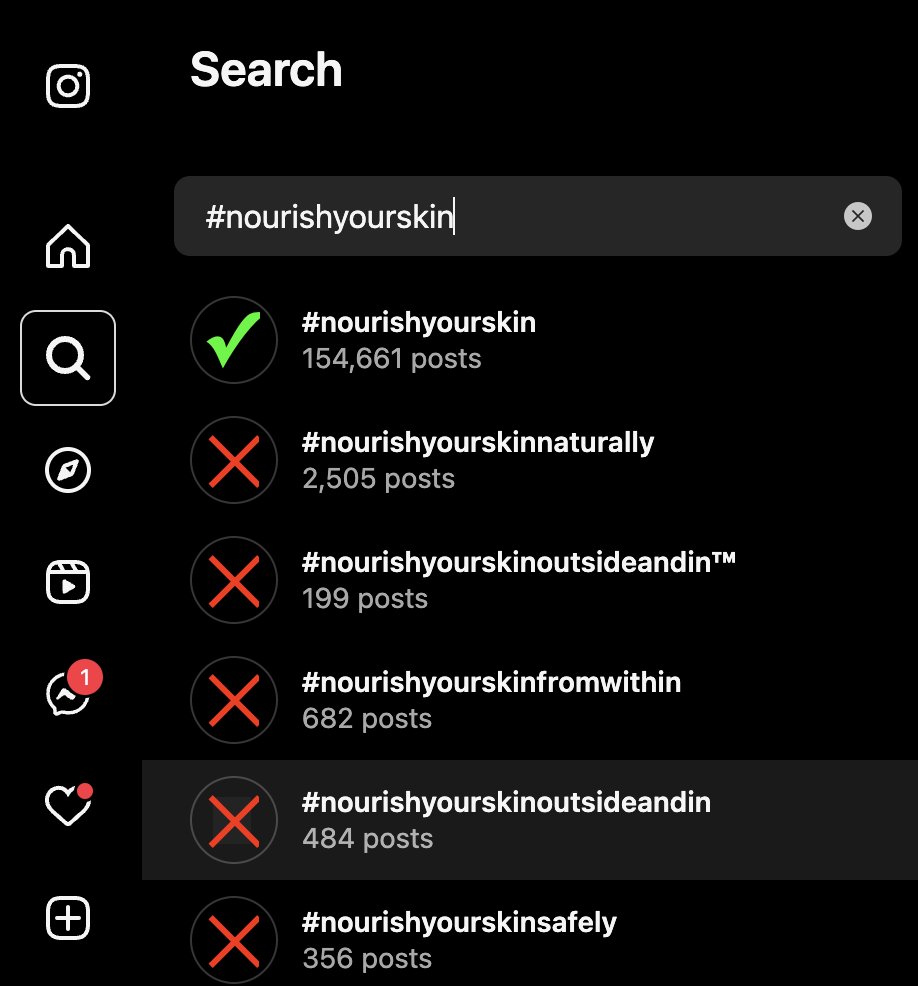Click the Instagram logo icon

[68, 86]
